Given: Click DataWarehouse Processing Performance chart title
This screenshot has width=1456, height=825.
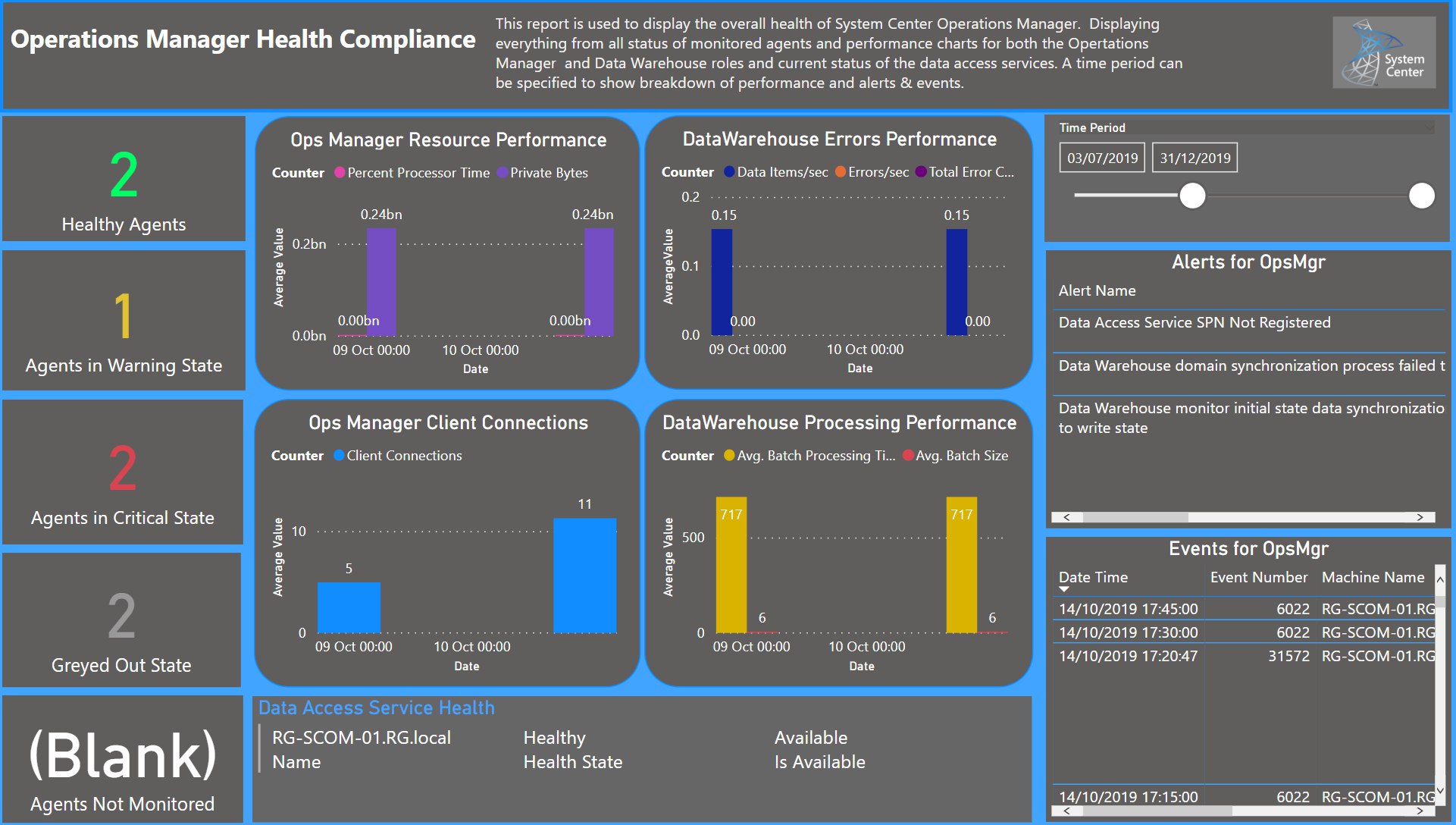Looking at the screenshot, I should tap(840, 422).
